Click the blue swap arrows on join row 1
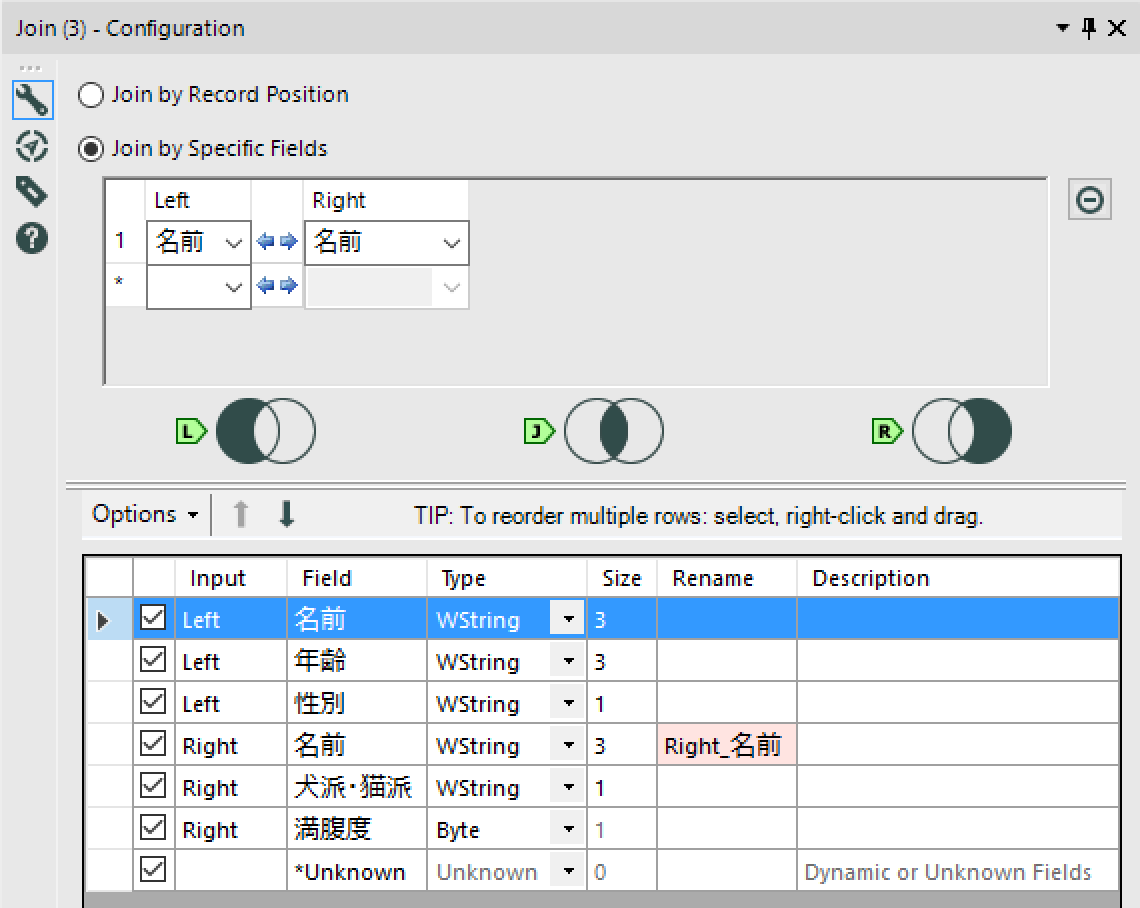 click(x=276, y=242)
